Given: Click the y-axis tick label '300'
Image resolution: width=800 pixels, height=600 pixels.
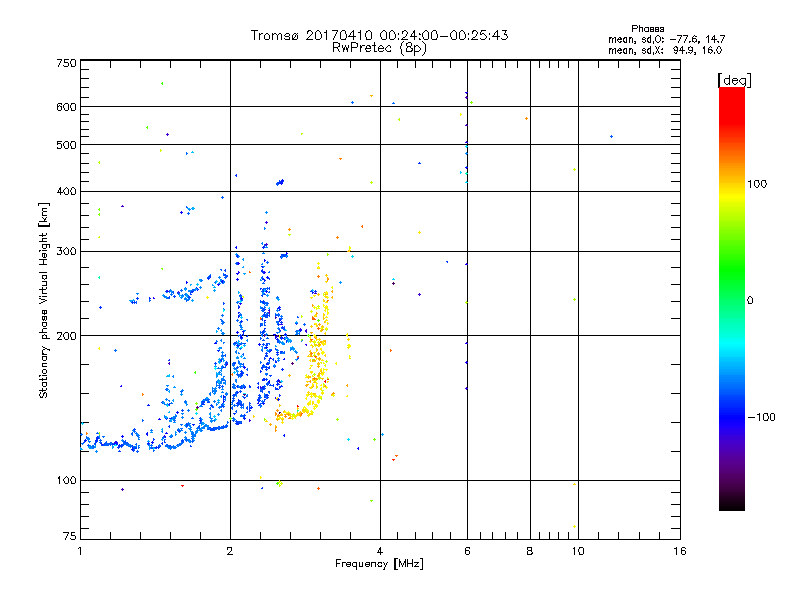Looking at the screenshot, I should [67, 251].
